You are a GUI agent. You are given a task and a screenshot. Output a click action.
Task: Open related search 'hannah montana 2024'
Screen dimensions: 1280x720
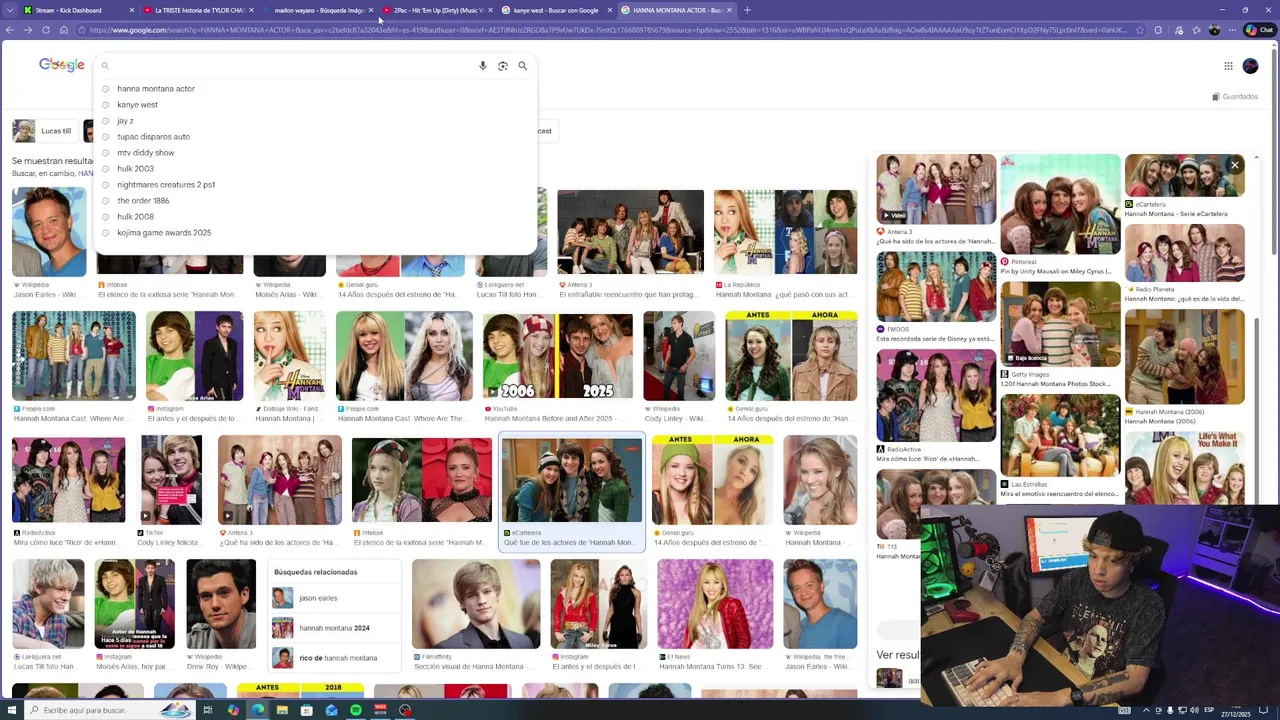coord(337,628)
